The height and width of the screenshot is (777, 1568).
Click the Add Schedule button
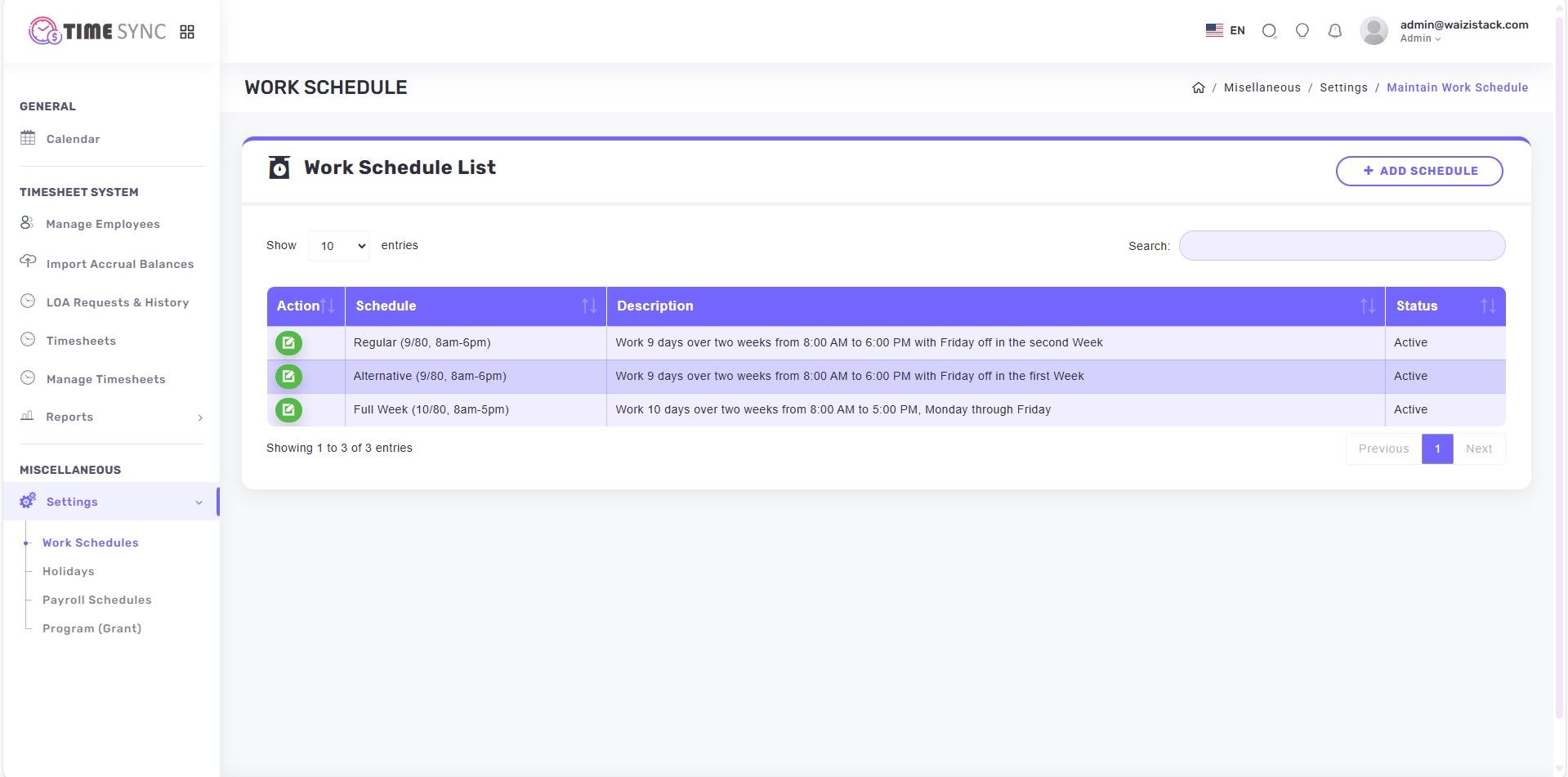[x=1418, y=171]
